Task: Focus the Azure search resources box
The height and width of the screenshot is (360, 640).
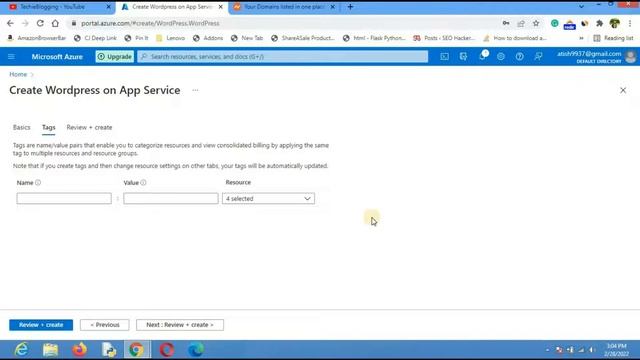Action: [283, 56]
